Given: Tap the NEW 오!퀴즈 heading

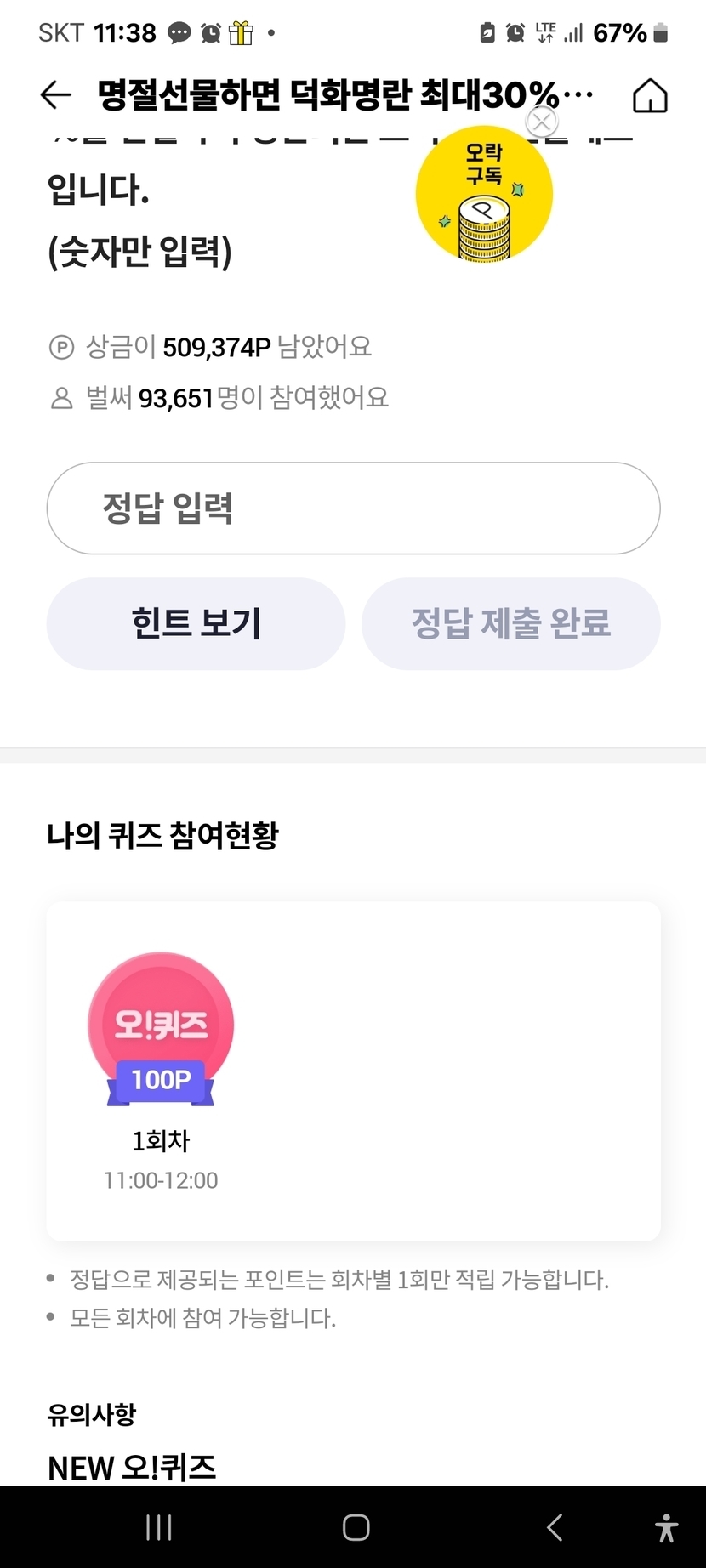Looking at the screenshot, I should point(132,1467).
